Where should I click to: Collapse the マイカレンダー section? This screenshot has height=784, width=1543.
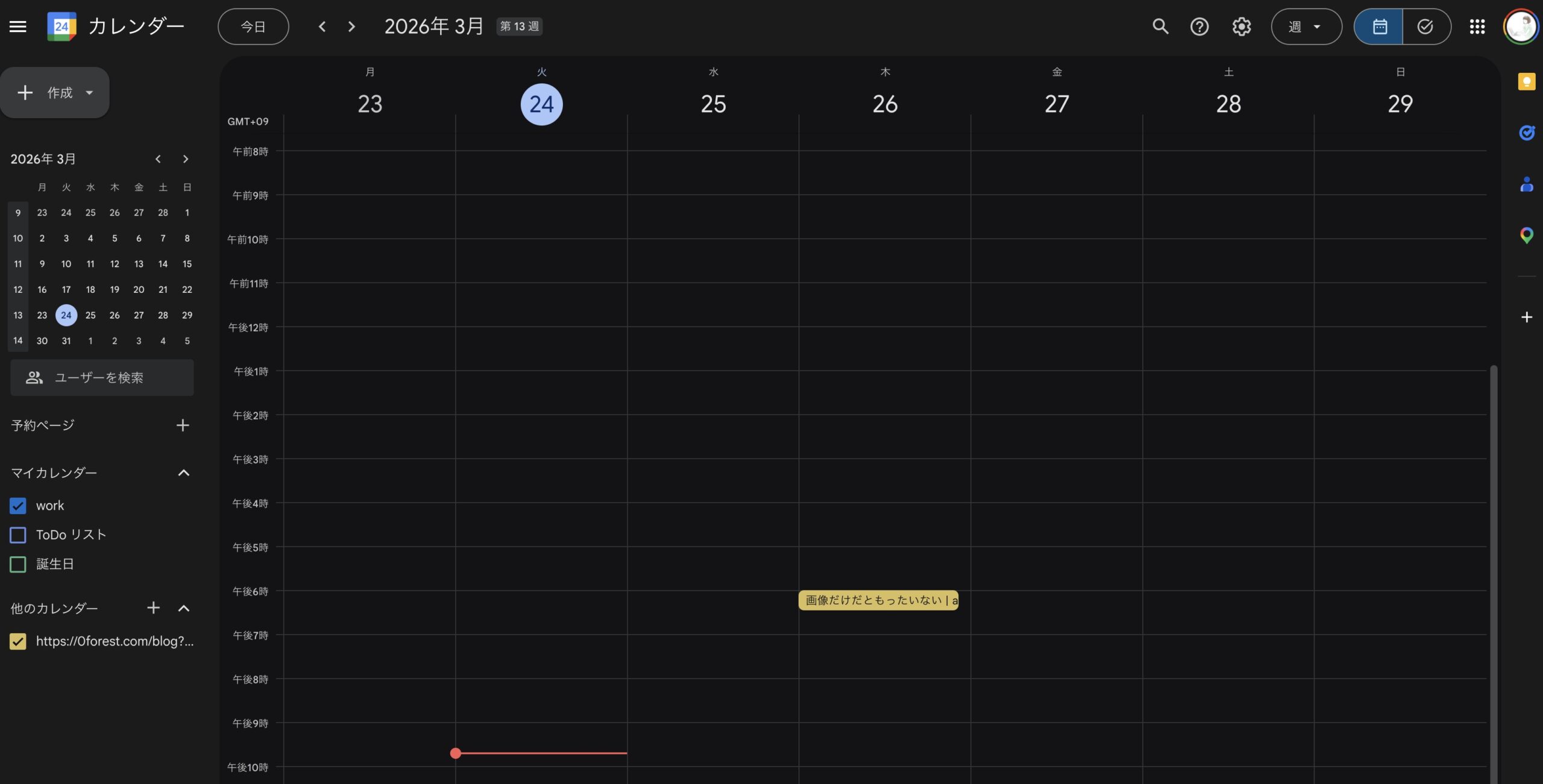(184, 473)
